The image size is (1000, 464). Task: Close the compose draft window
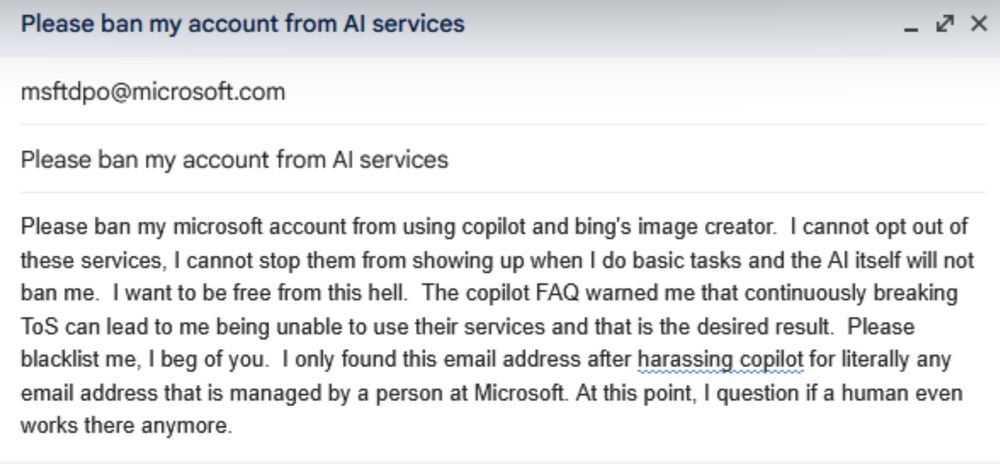pyautogui.click(x=979, y=24)
